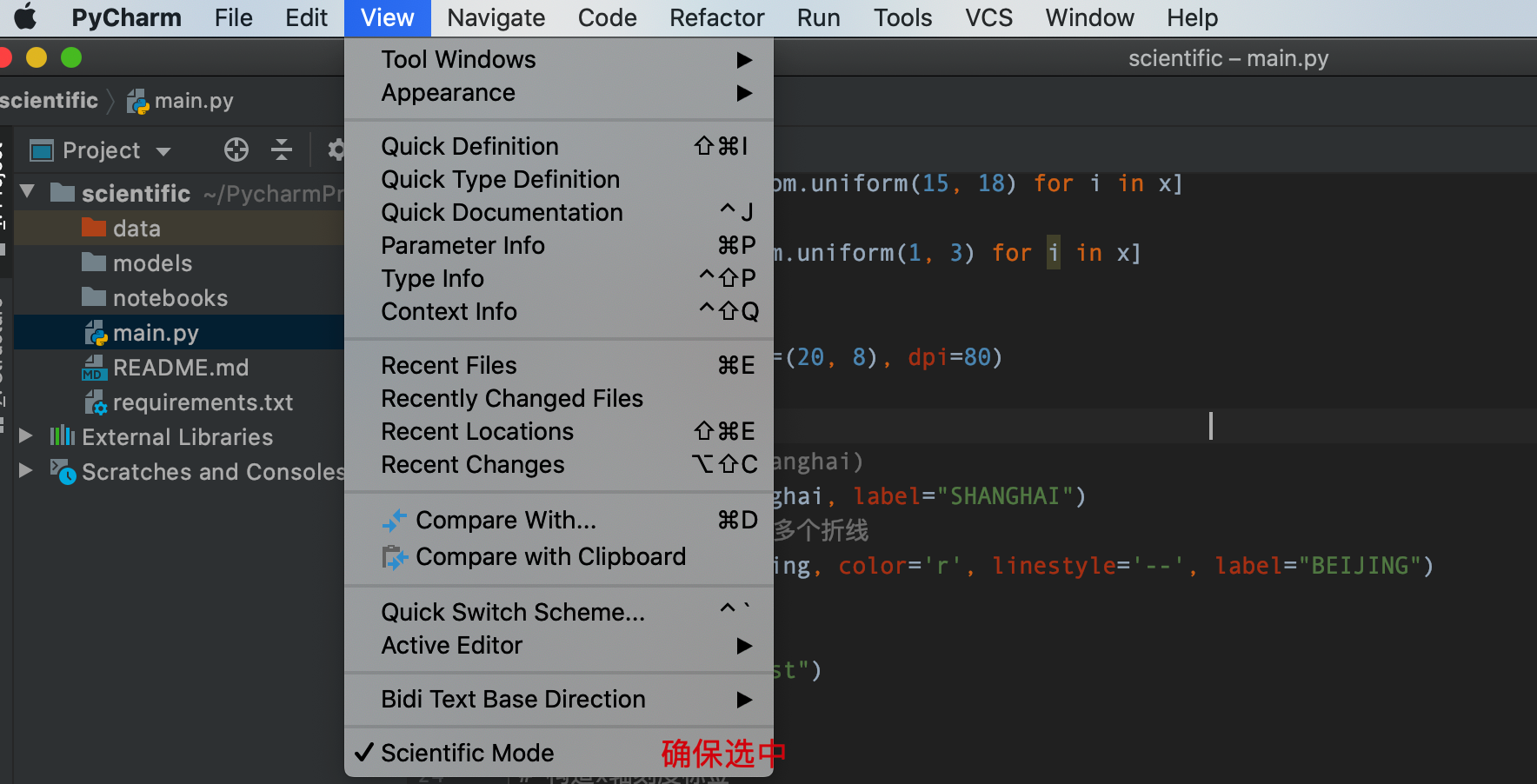1537x784 pixels.
Task: Open the Refactor menu
Action: [x=716, y=17]
